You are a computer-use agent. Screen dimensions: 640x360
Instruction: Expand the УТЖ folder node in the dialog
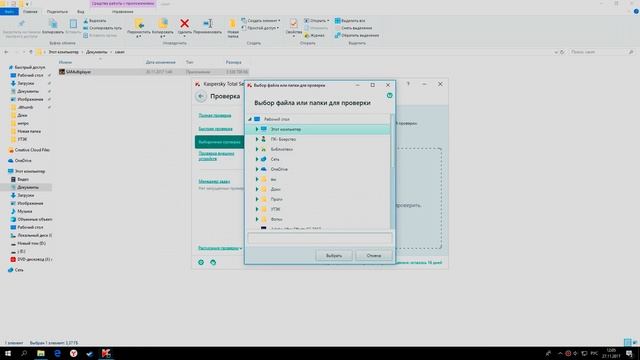(x=257, y=209)
